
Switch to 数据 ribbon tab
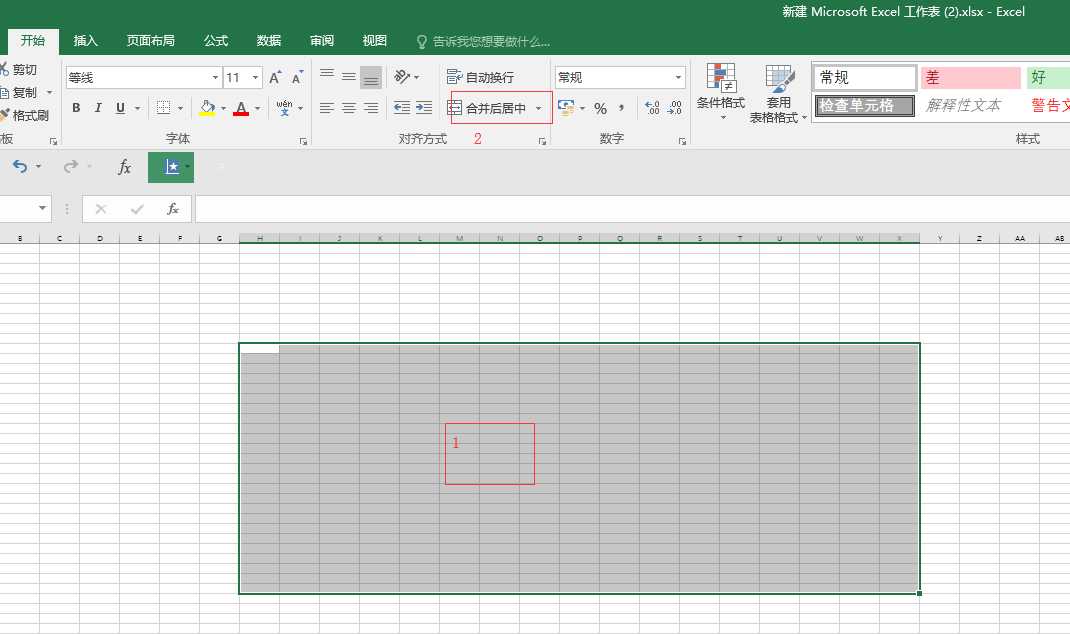pos(269,41)
